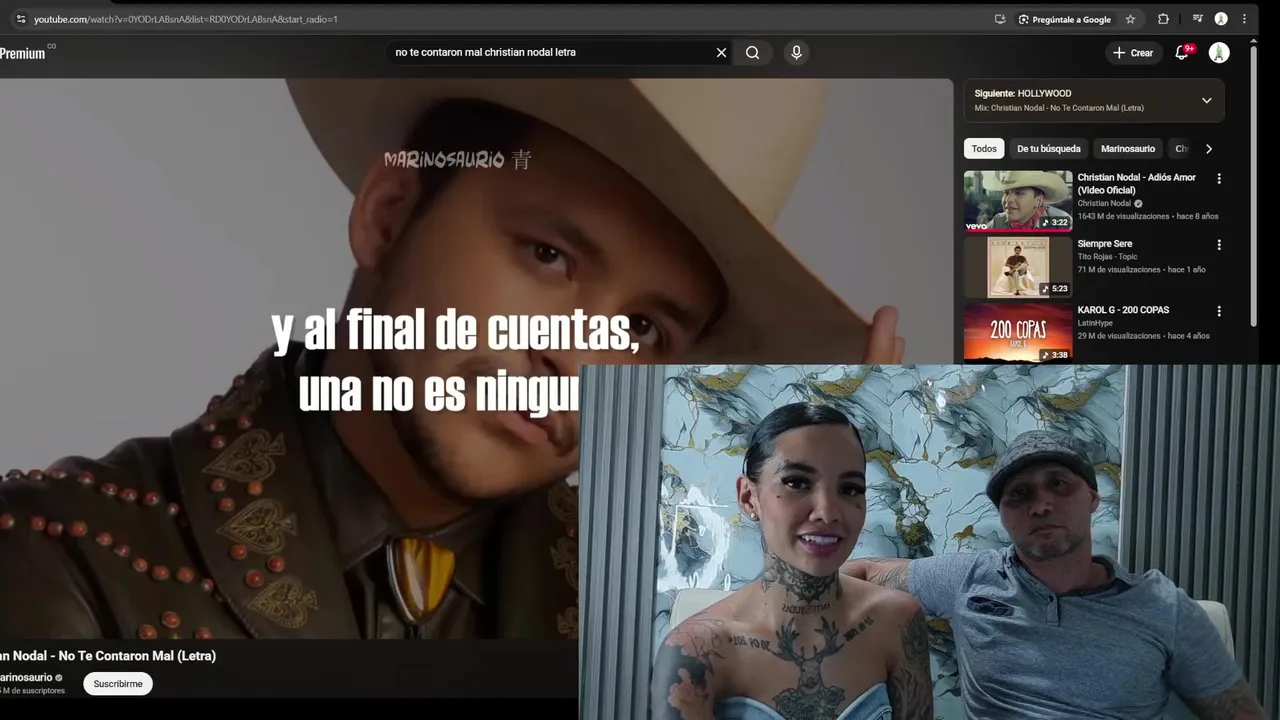Bookmark this page with the star

[1130, 19]
